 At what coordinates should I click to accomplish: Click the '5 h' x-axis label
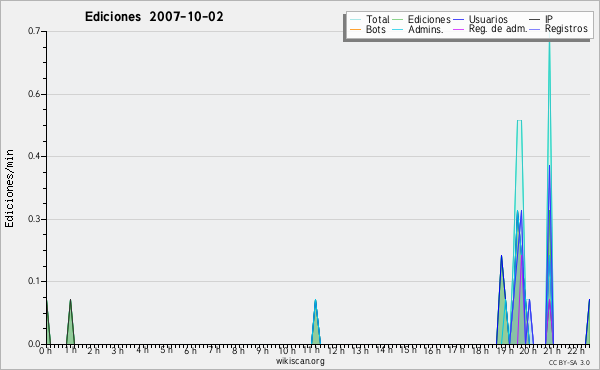[x=166, y=350]
